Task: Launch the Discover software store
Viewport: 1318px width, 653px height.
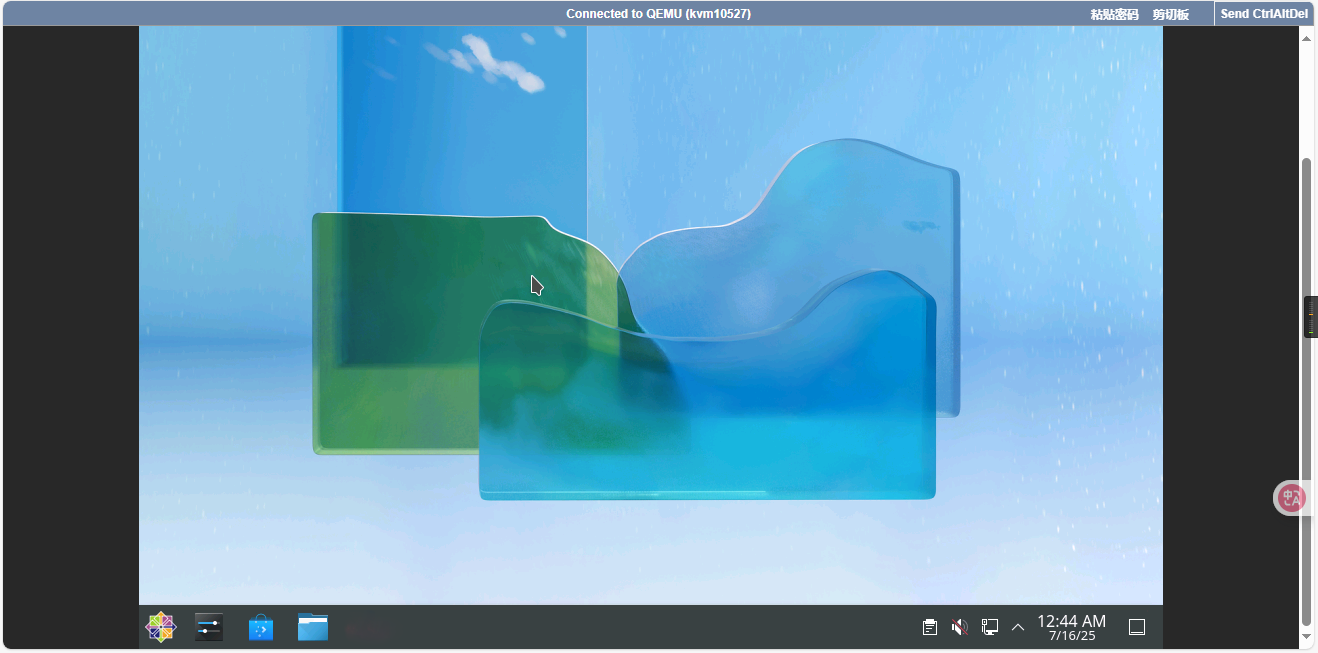Action: point(261,627)
